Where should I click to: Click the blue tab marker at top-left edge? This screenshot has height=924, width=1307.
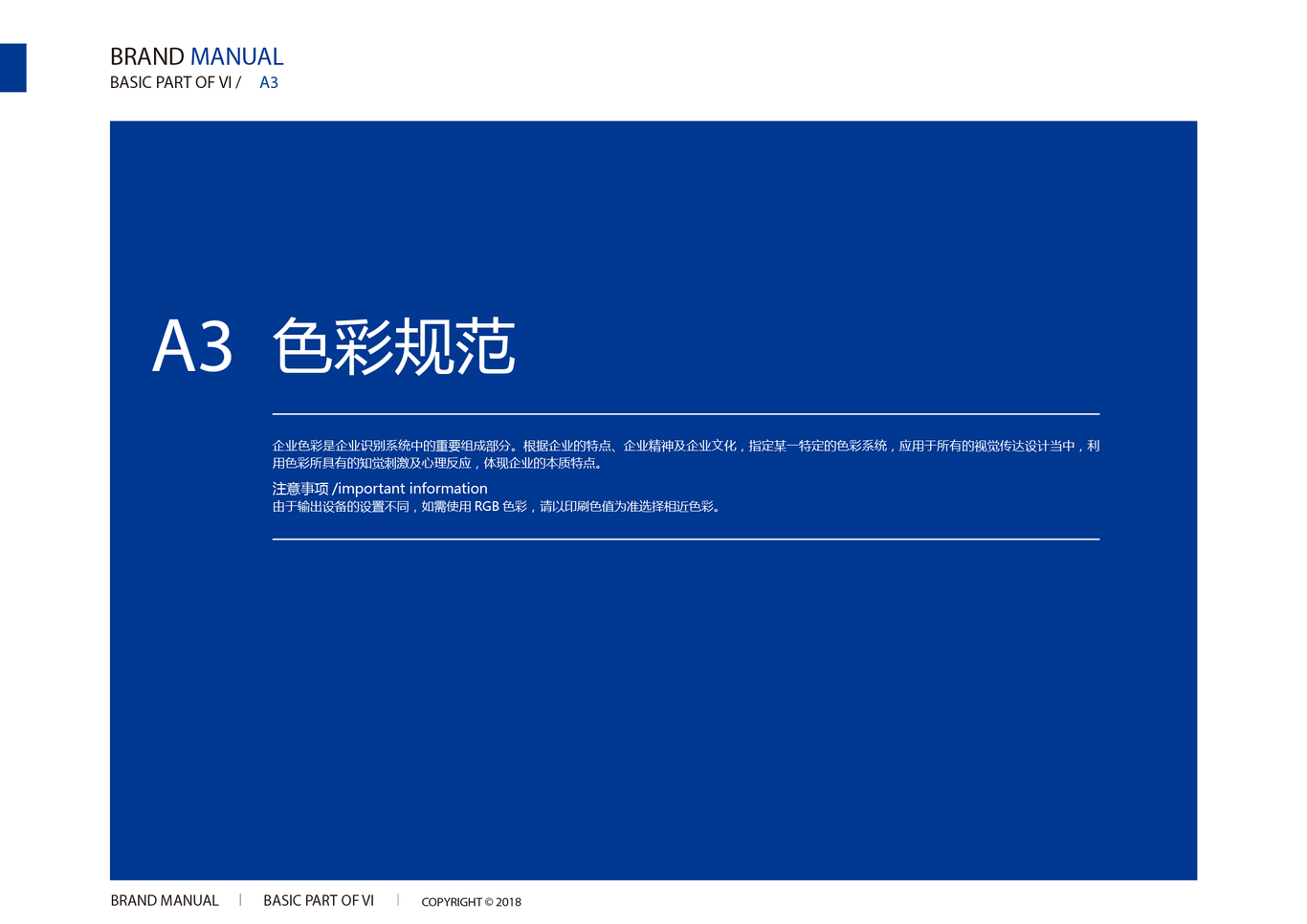[13, 68]
